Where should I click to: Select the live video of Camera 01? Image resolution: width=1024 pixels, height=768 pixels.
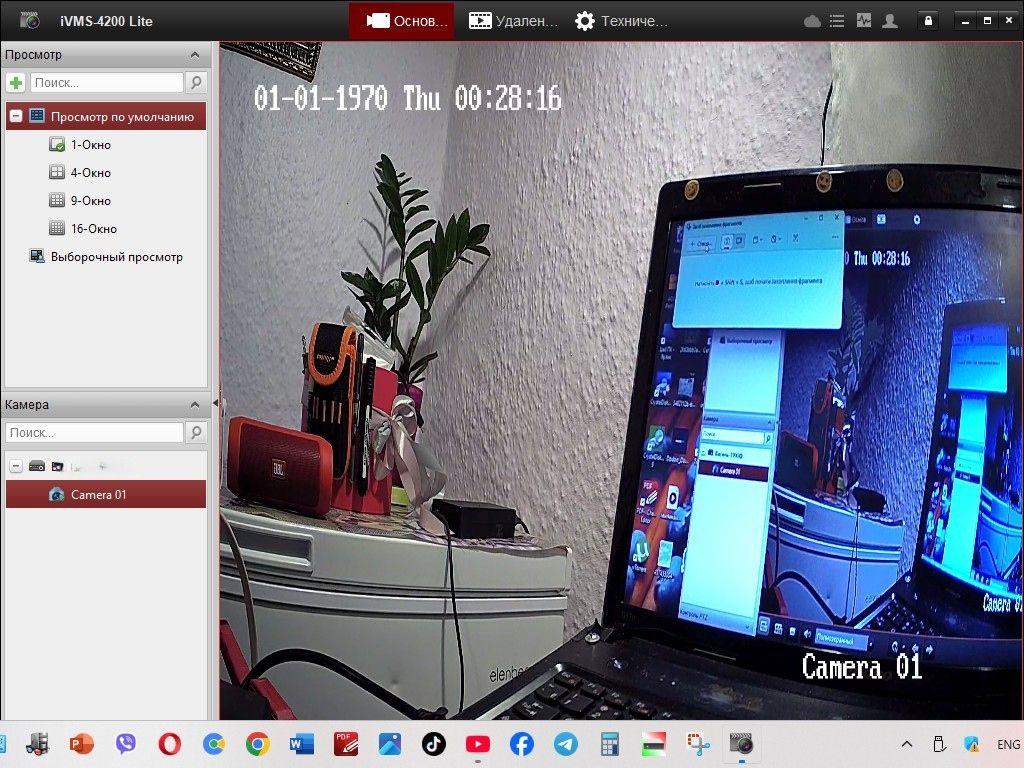621,381
